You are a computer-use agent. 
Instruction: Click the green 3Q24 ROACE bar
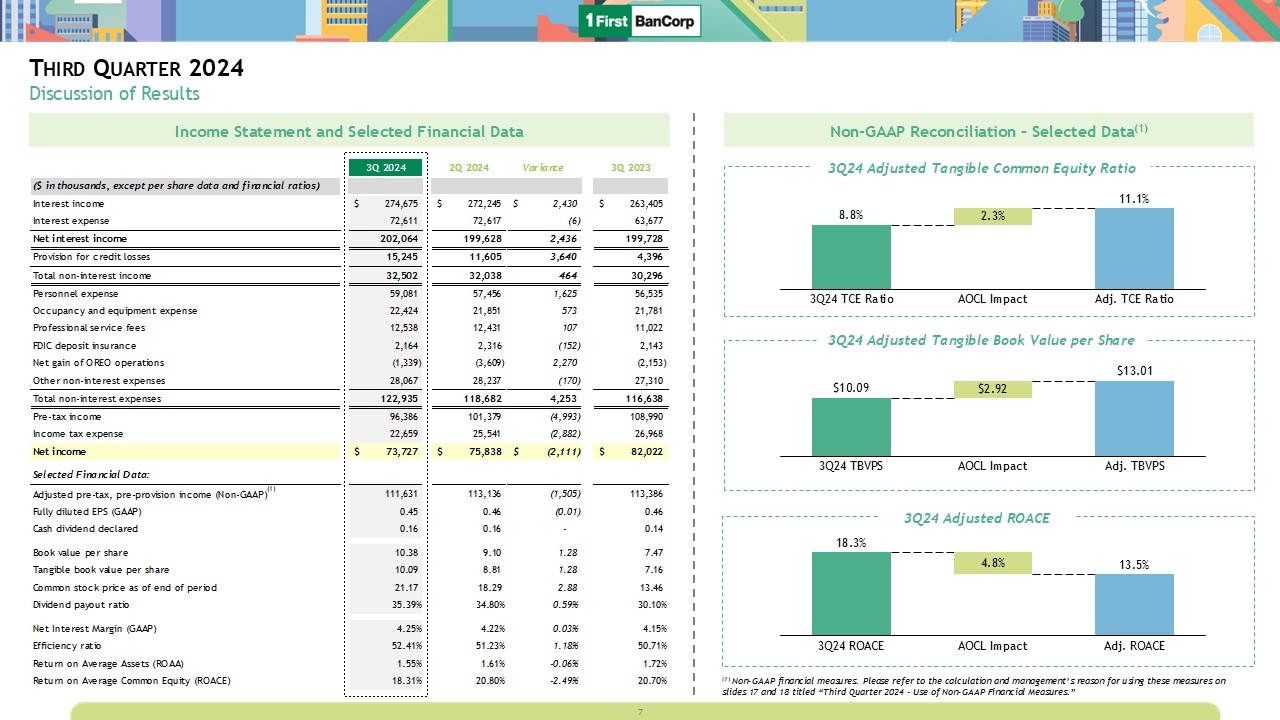pos(850,593)
